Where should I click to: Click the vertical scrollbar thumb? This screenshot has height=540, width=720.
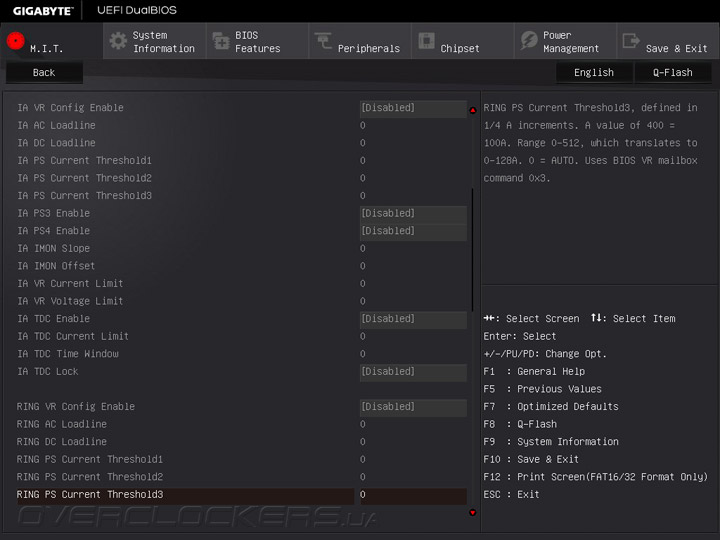click(472, 249)
